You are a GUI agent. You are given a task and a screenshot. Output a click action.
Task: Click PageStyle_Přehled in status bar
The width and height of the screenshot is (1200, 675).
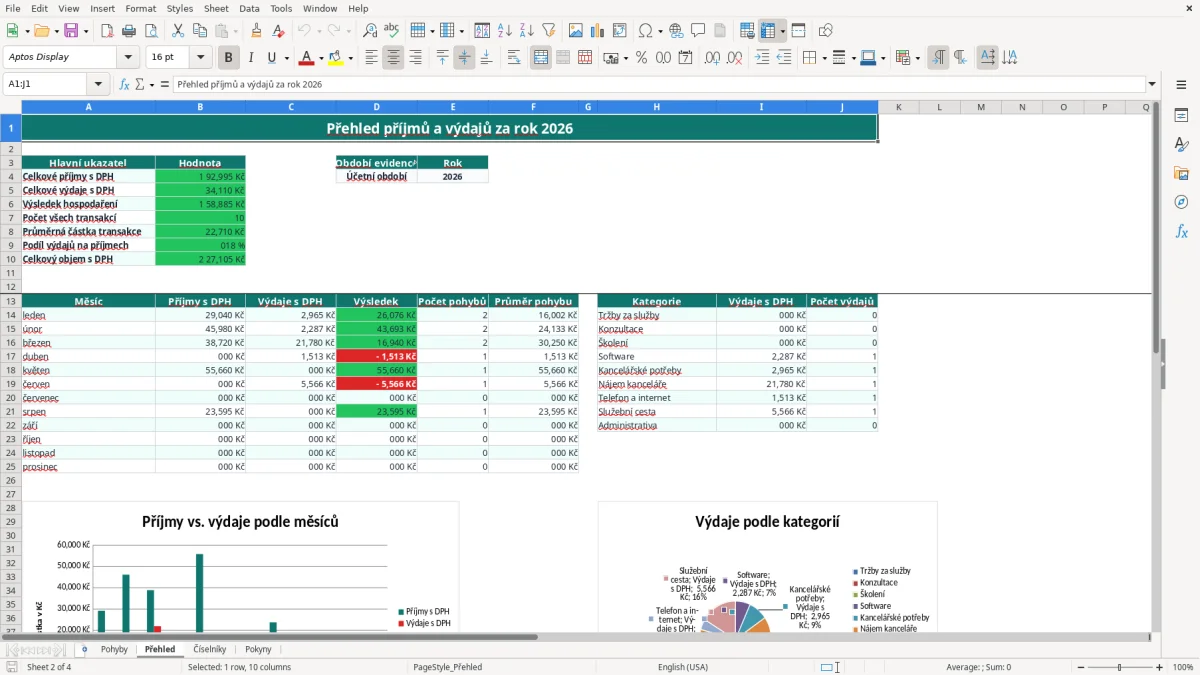(447, 667)
